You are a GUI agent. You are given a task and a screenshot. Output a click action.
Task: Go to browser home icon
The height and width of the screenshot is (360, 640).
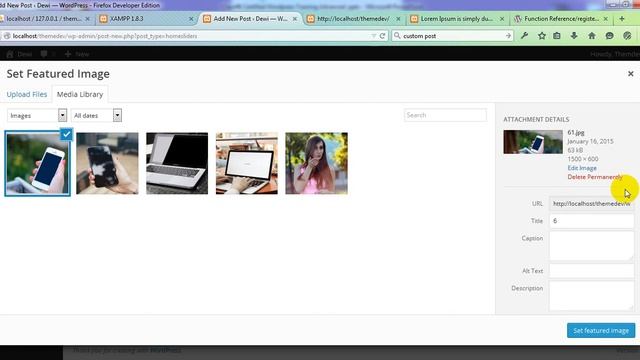click(x=591, y=36)
